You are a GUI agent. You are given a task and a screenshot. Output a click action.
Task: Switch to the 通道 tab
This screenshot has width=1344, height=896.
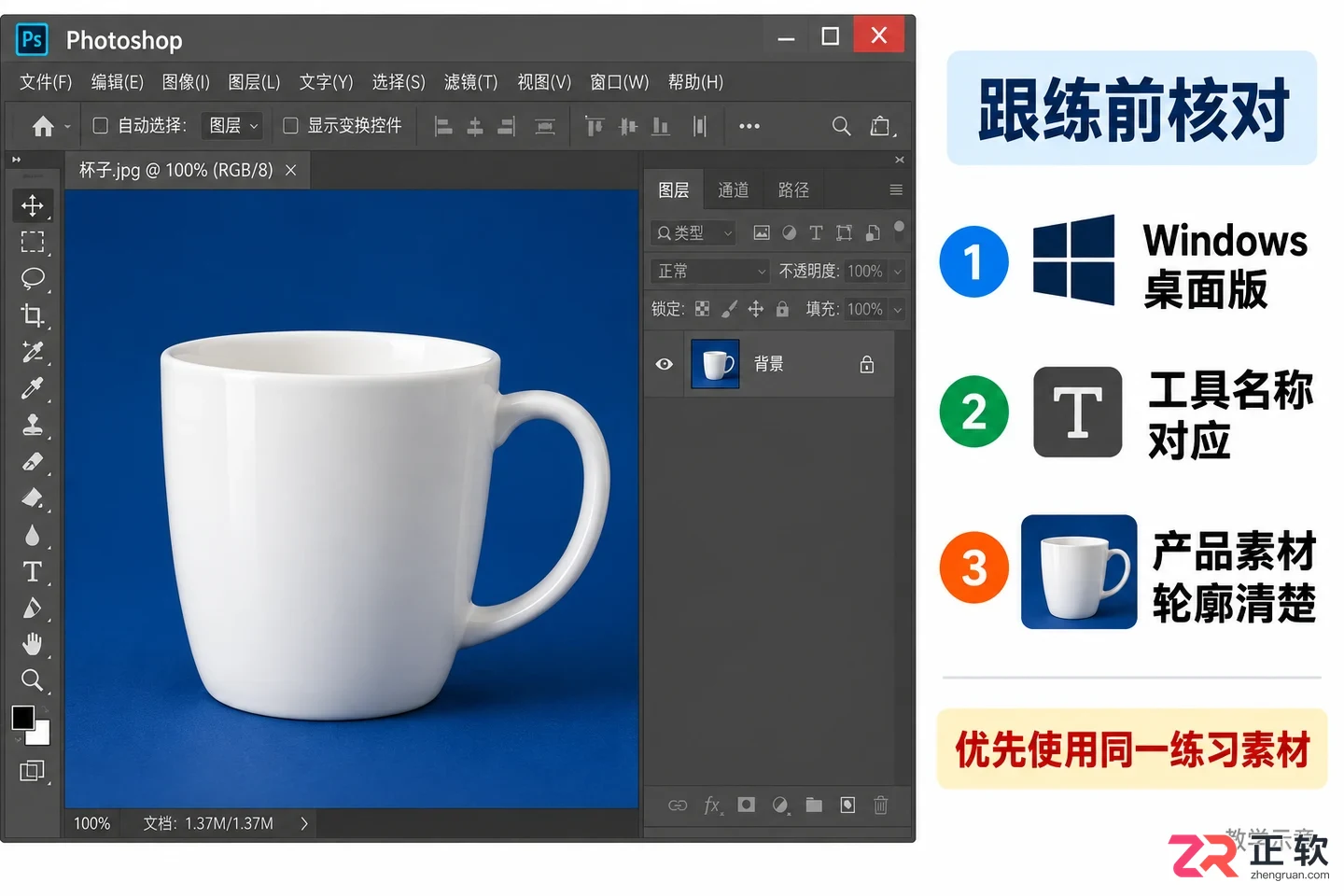[734, 190]
